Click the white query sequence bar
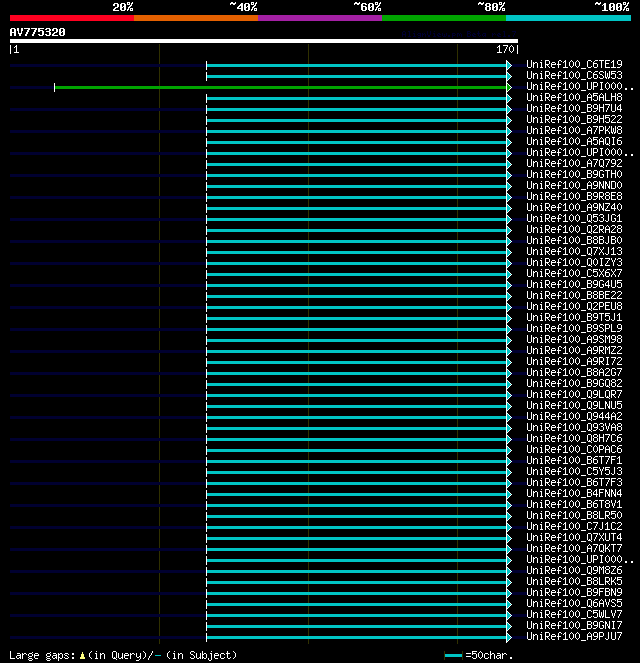 (x=264, y=41)
